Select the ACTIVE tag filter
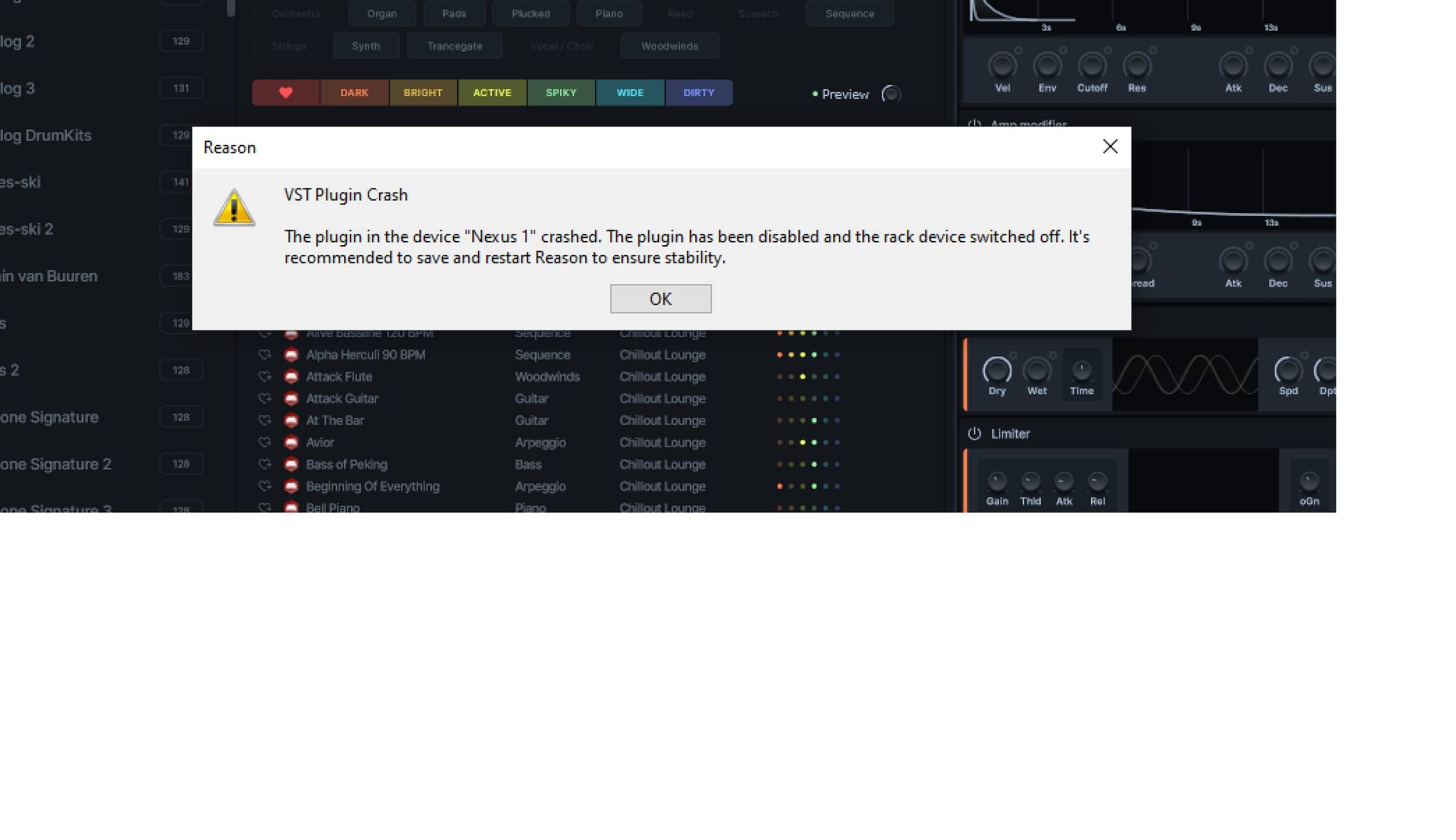The width and height of the screenshot is (1456, 840). pyautogui.click(x=492, y=92)
